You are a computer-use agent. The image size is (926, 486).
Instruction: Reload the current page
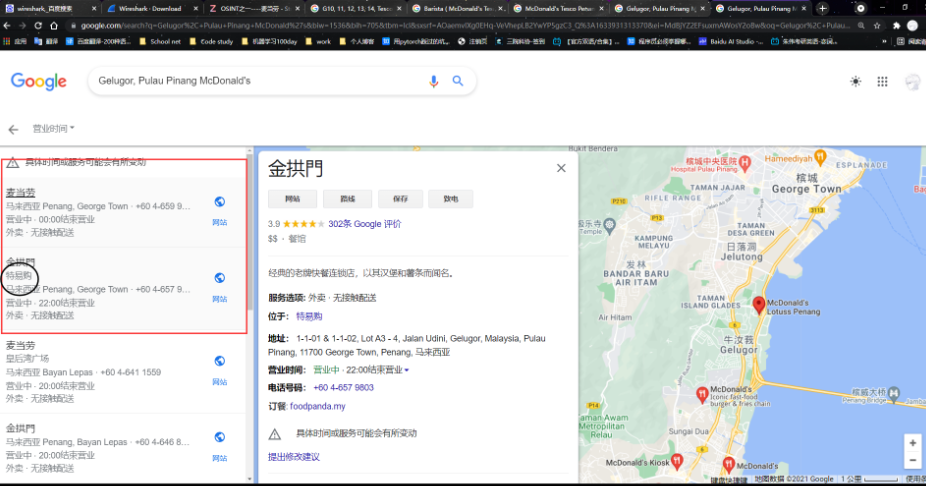[x=38, y=26]
